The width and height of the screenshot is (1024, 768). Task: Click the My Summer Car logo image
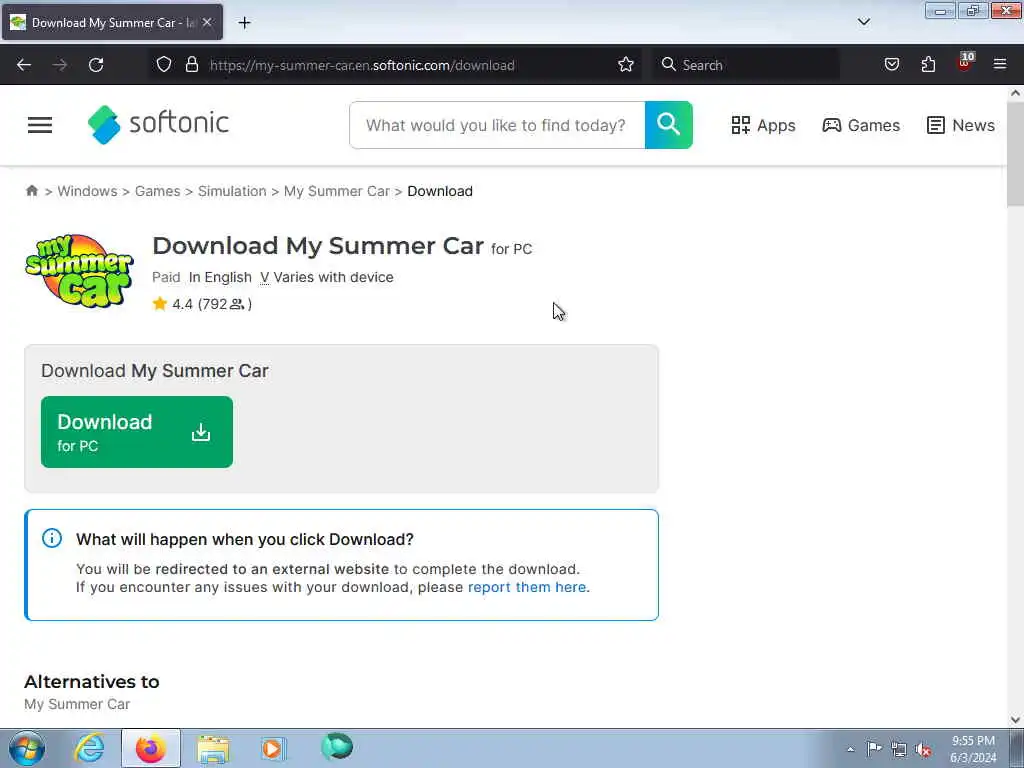pos(79,270)
